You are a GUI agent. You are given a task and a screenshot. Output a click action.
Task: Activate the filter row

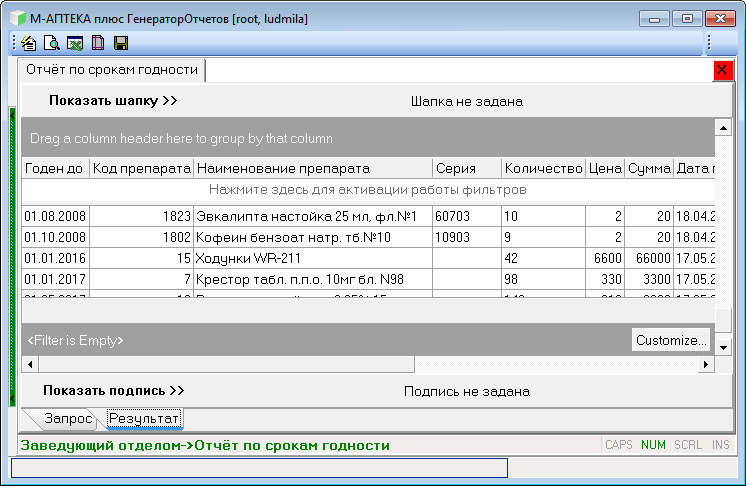pyautogui.click(x=367, y=189)
